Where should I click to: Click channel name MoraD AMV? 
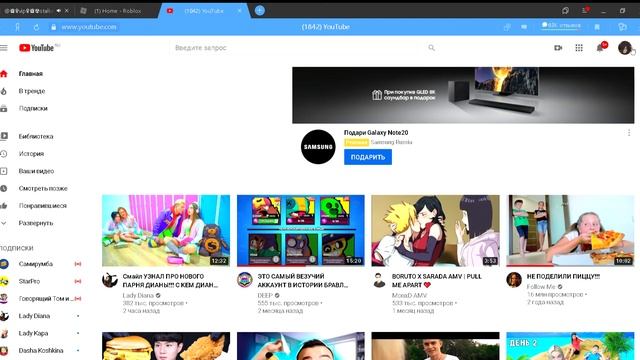(409, 296)
